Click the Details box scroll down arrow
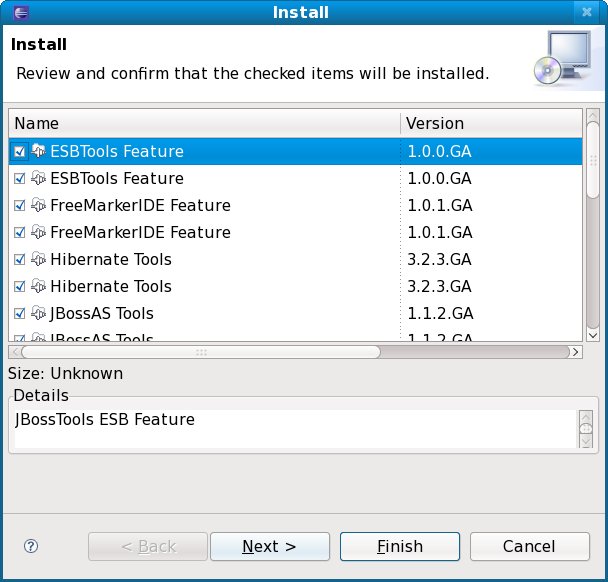 (x=586, y=440)
